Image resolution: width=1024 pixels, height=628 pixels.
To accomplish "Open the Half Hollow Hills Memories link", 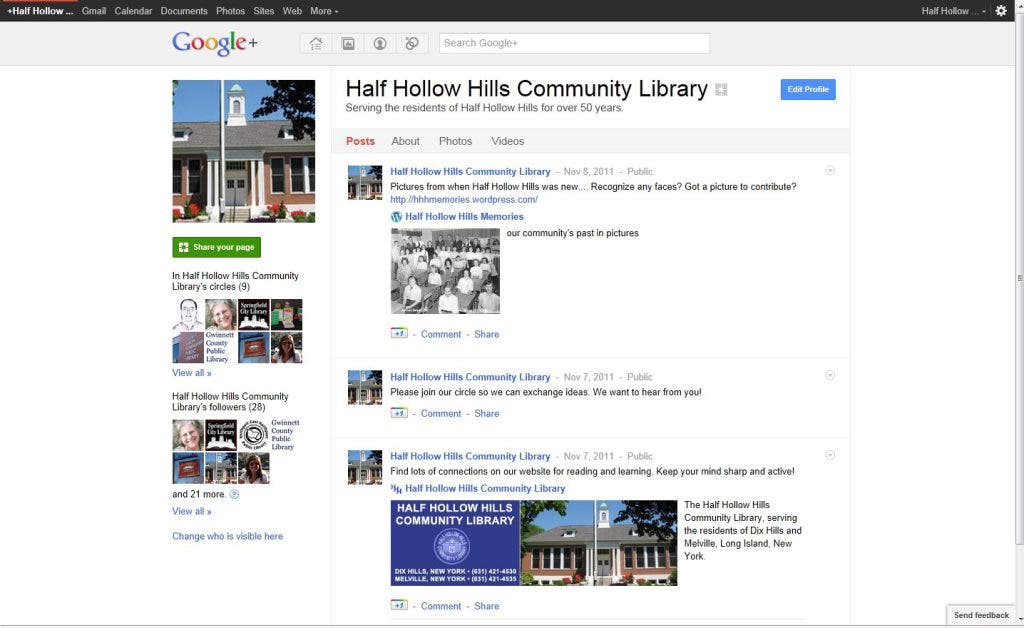I will click(x=464, y=217).
